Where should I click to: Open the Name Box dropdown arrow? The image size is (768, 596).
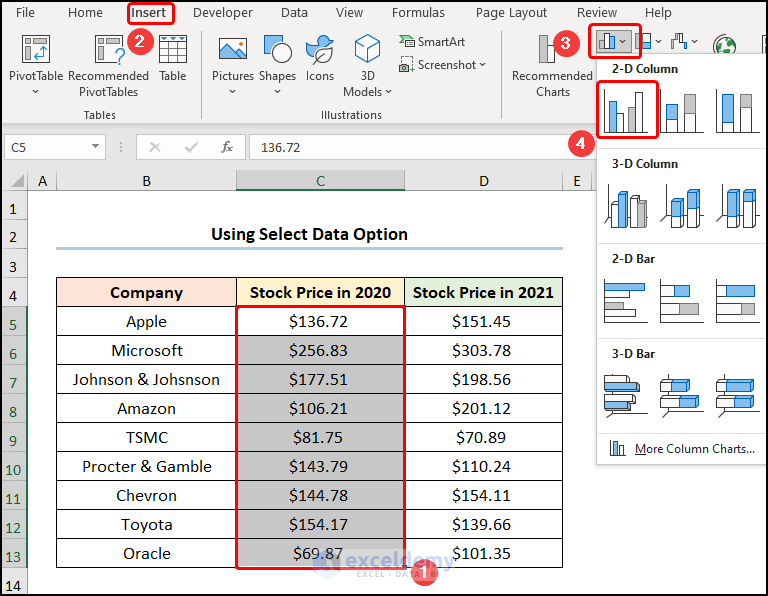click(x=95, y=146)
